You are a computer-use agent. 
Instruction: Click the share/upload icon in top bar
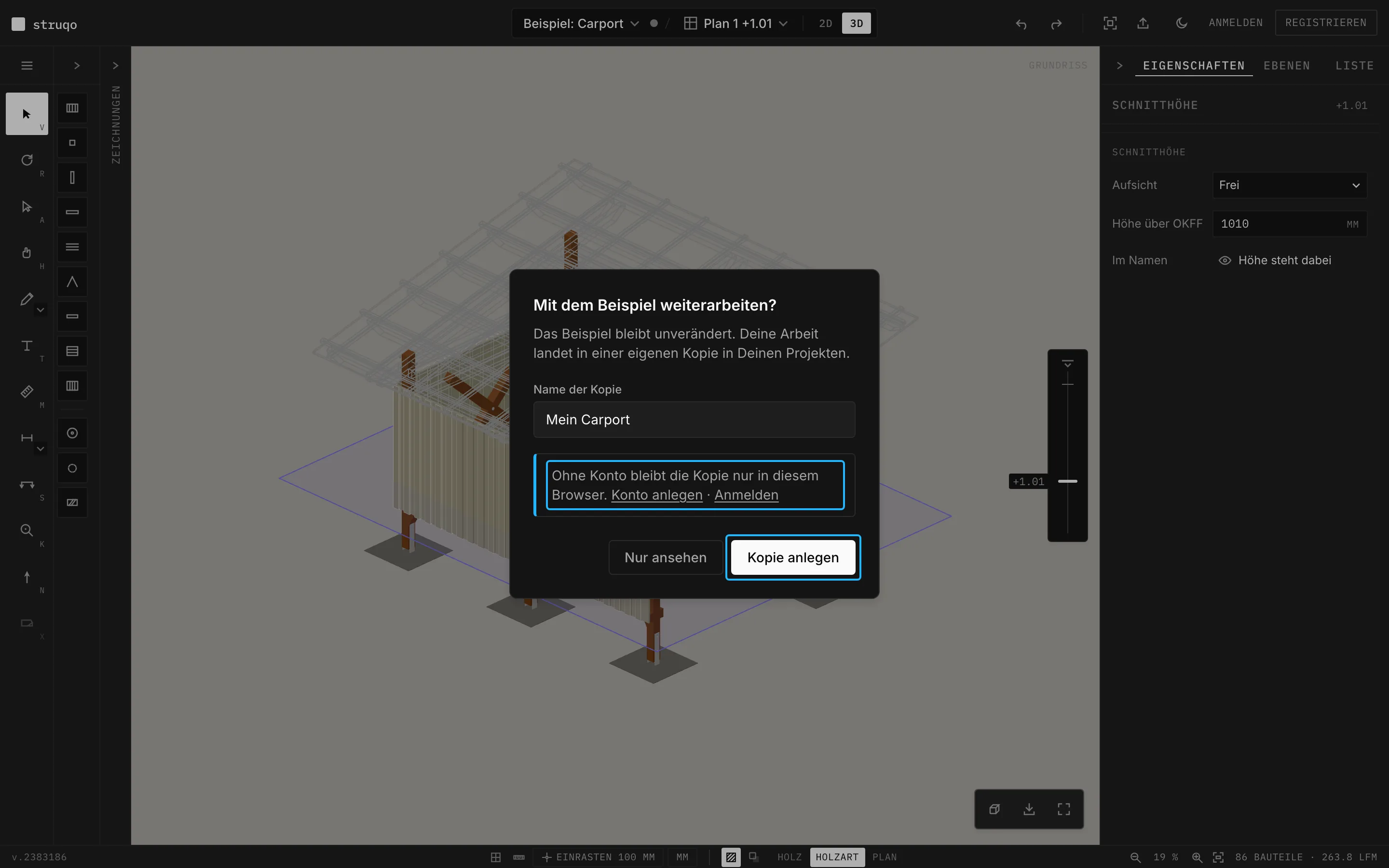[x=1143, y=23]
